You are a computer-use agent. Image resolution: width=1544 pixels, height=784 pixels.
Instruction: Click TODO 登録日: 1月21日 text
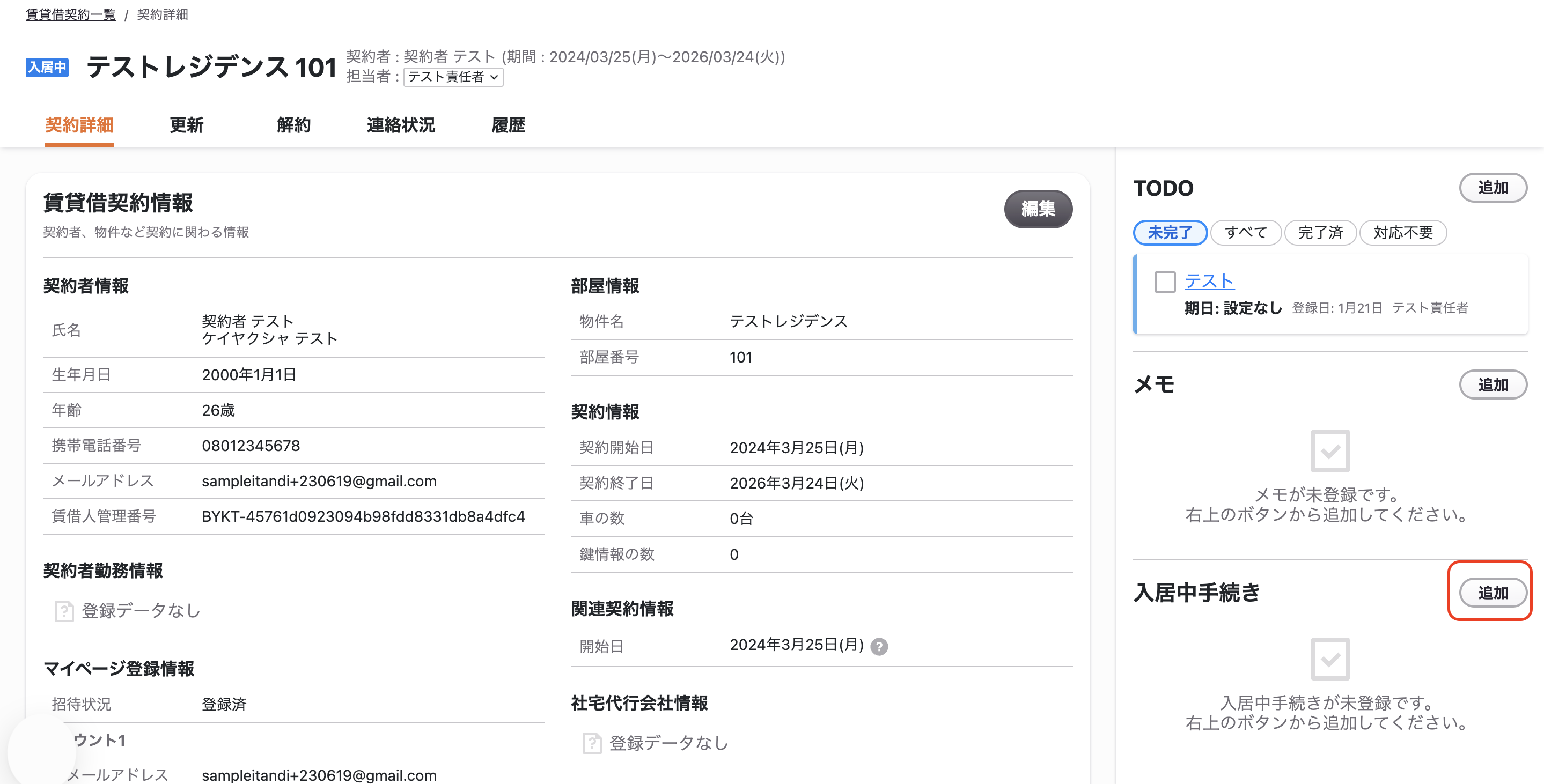click(x=1336, y=308)
